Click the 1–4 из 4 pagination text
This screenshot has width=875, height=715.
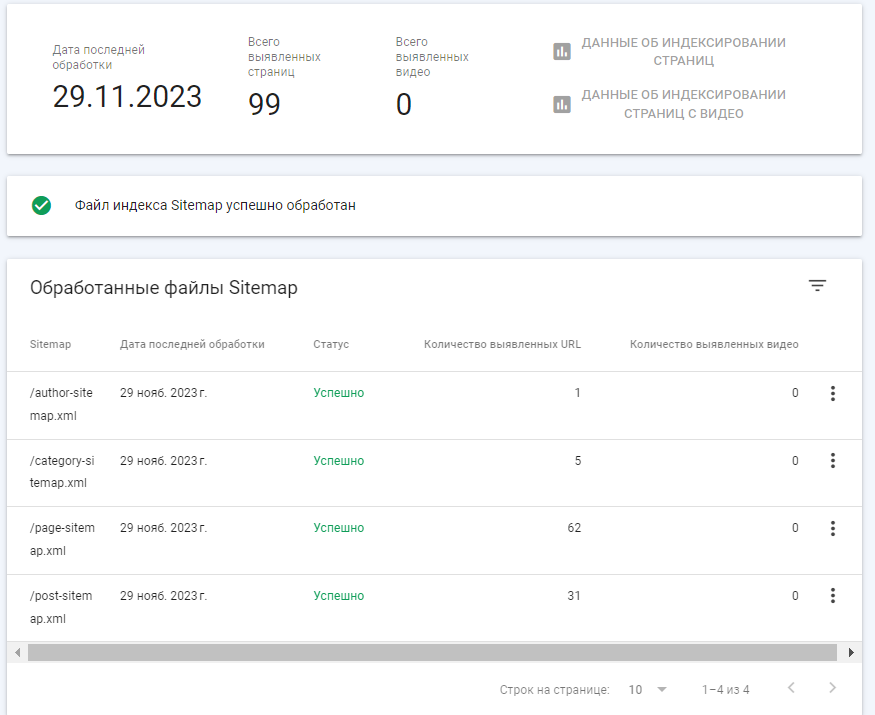click(x=725, y=690)
